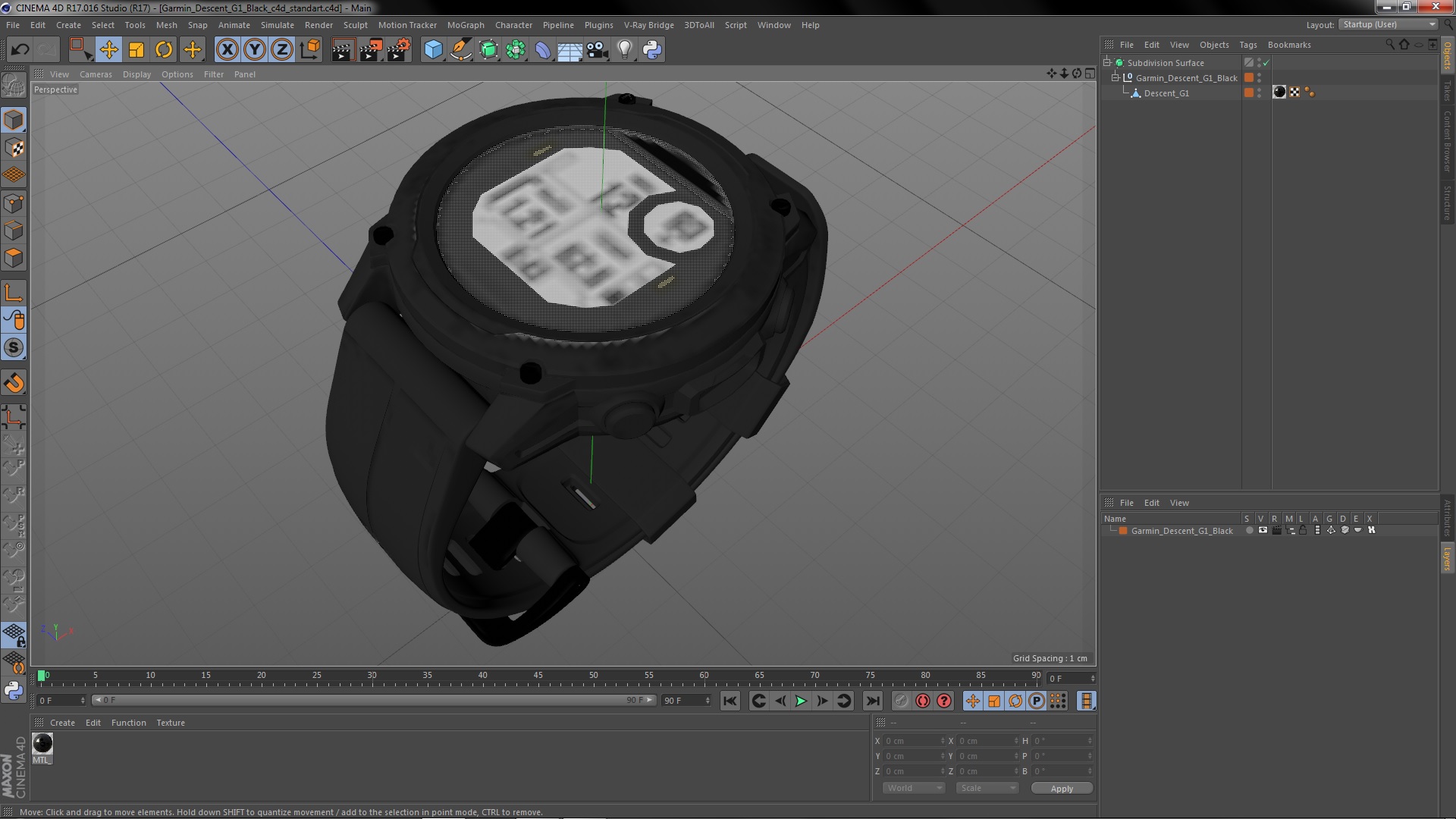Enable Points mode

14,203
